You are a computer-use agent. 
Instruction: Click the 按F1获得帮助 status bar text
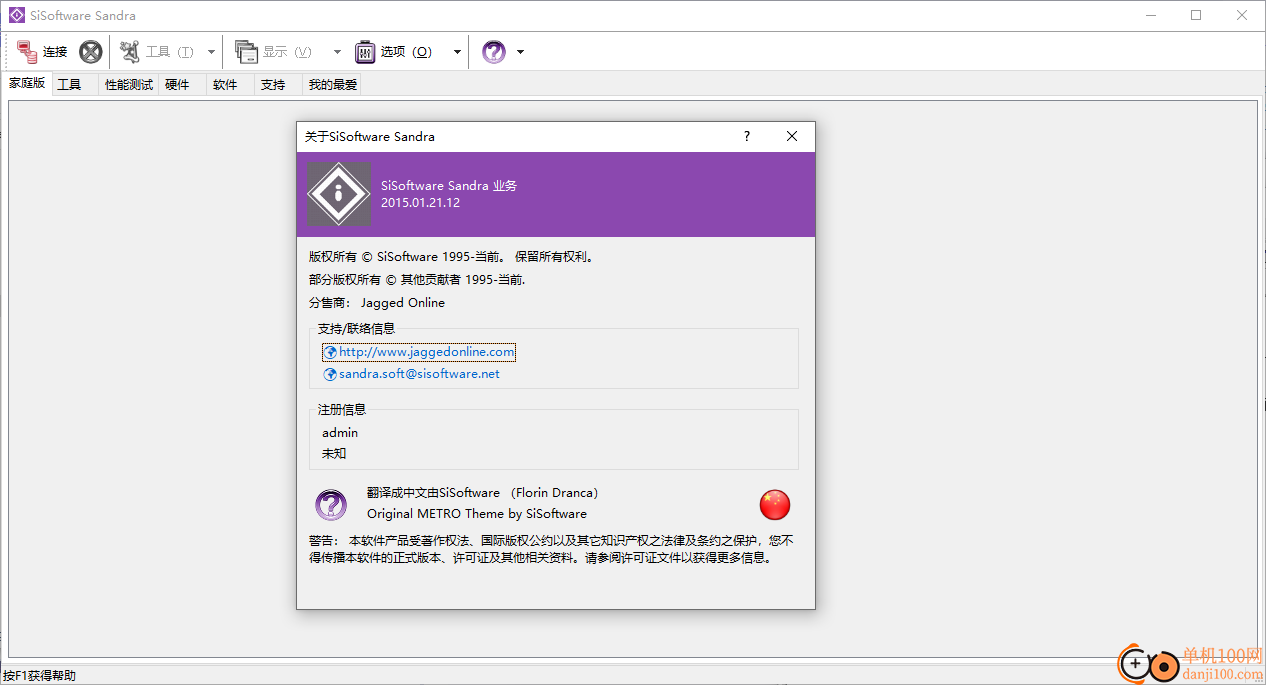tap(39, 676)
